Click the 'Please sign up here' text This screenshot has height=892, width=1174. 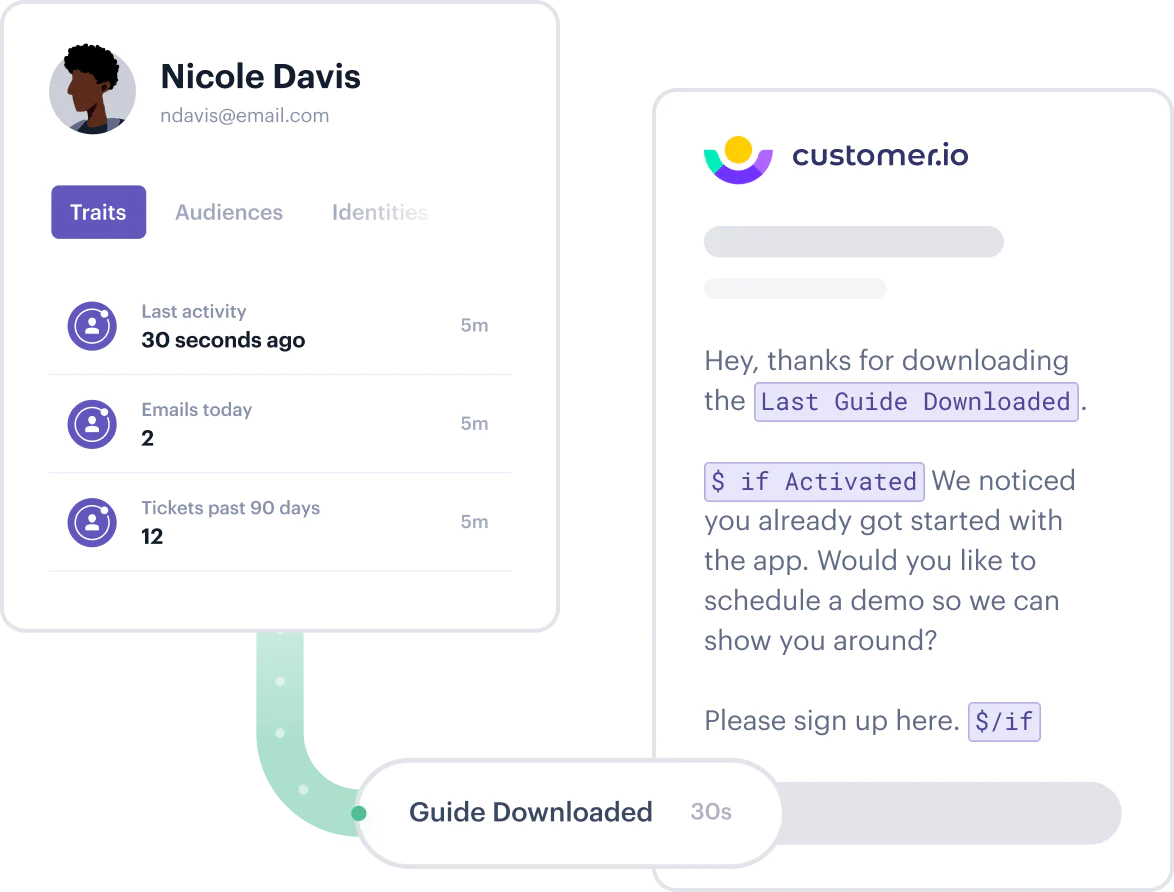pyautogui.click(x=831, y=721)
